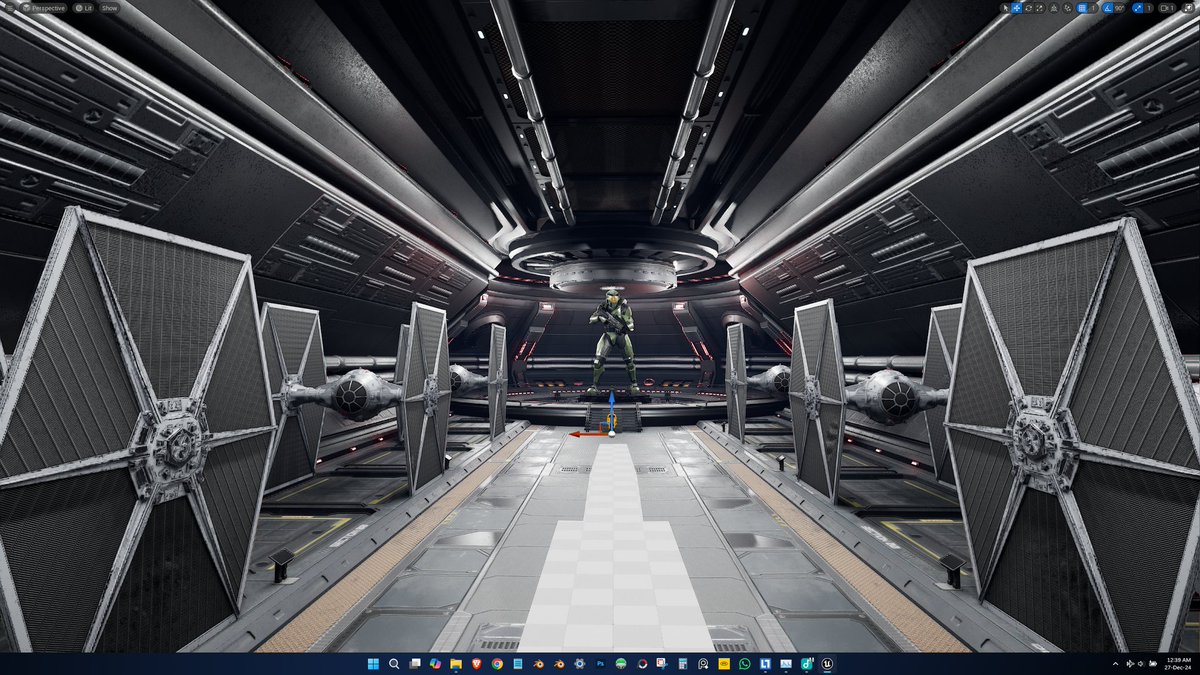Toggle grid snapping for translation

(1082, 7)
